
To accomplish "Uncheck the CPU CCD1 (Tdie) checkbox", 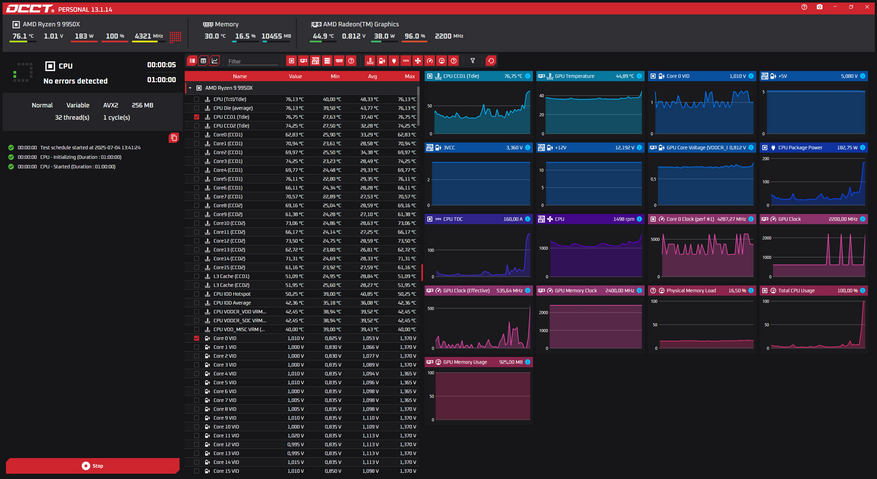I will coord(197,117).
